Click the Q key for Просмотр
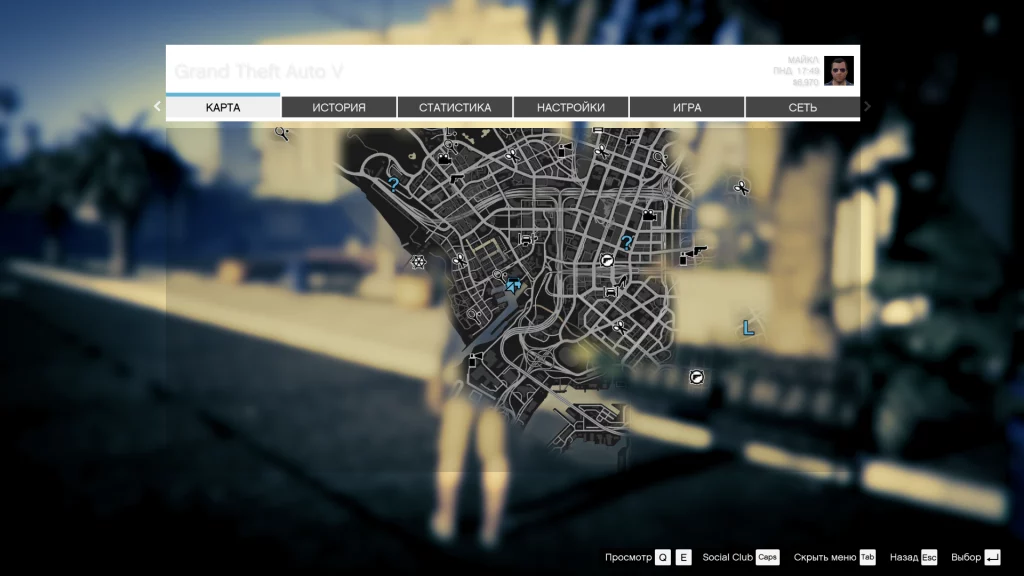Screen dimensions: 1024x576 [x=663, y=557]
